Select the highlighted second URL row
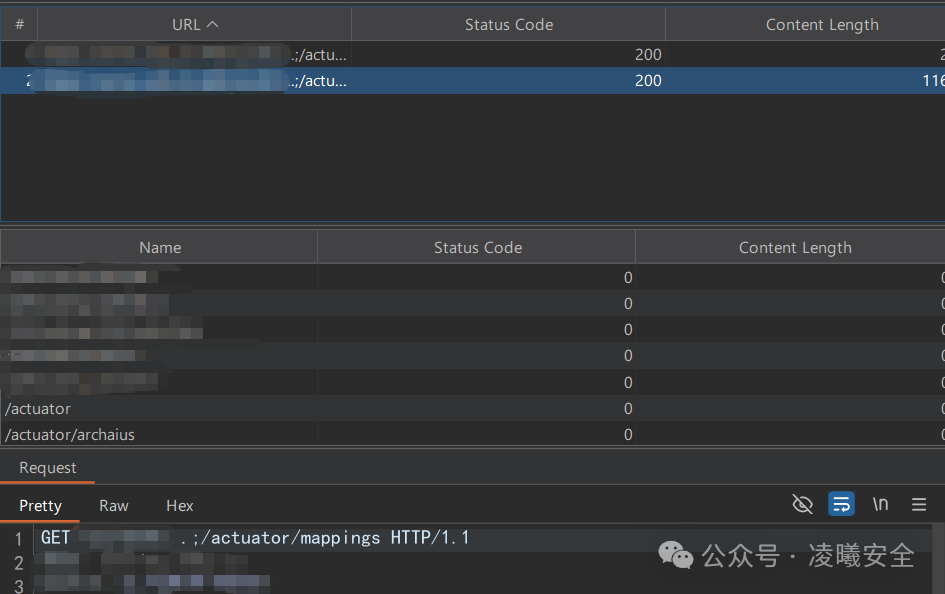Viewport: 945px width, 594px height. [472, 81]
